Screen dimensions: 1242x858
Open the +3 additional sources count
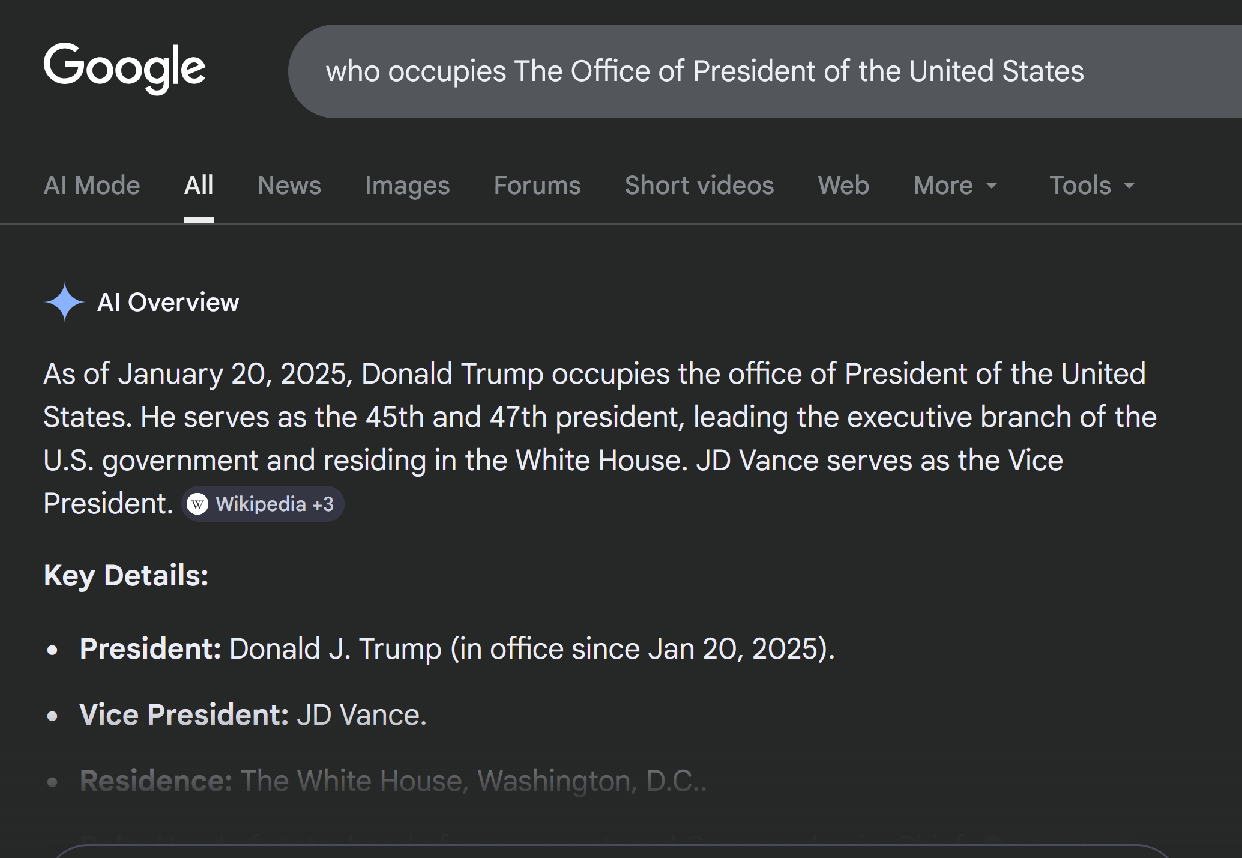click(x=322, y=504)
